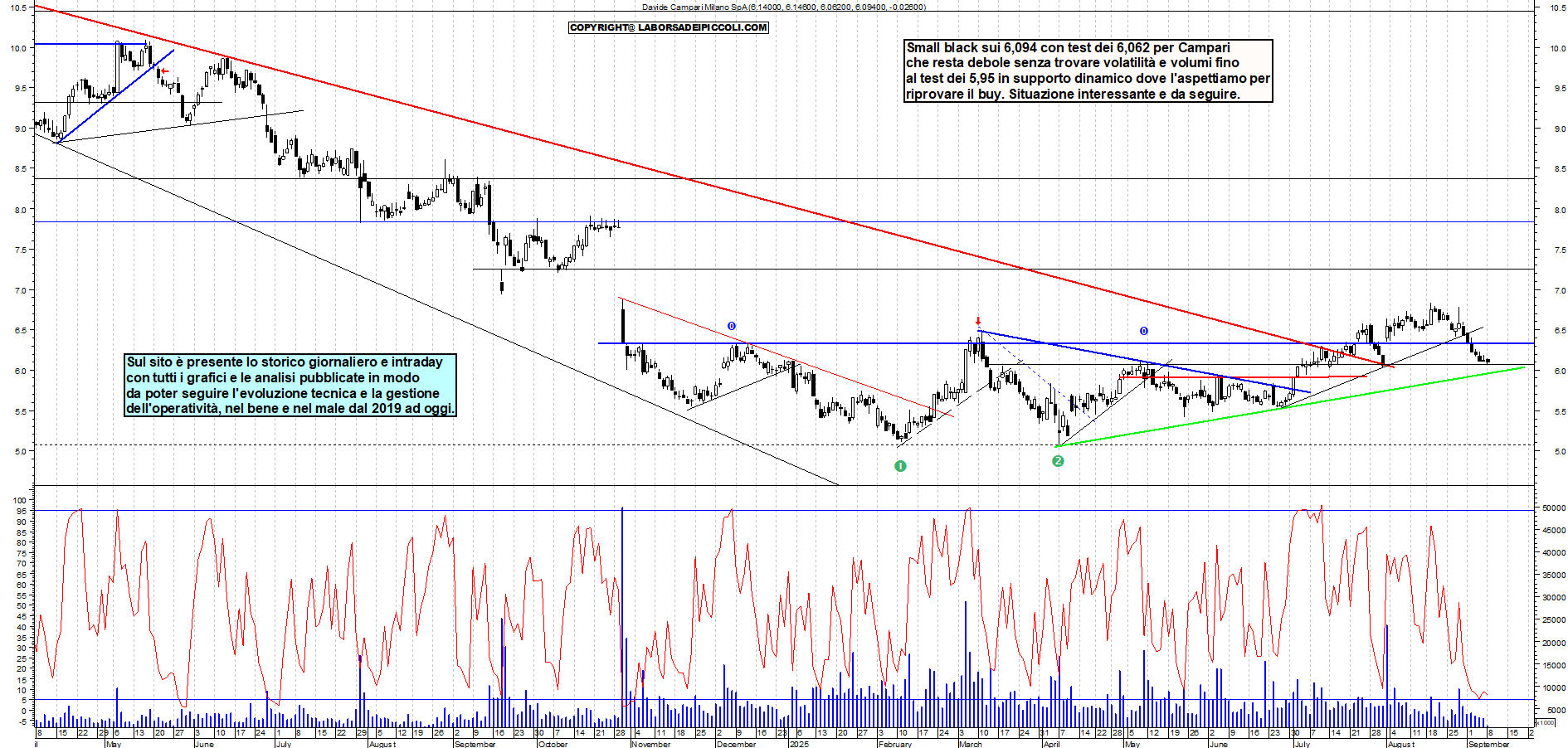The width and height of the screenshot is (1568, 748).
Task: Click the red down arrow above March peak
Action: point(978,321)
